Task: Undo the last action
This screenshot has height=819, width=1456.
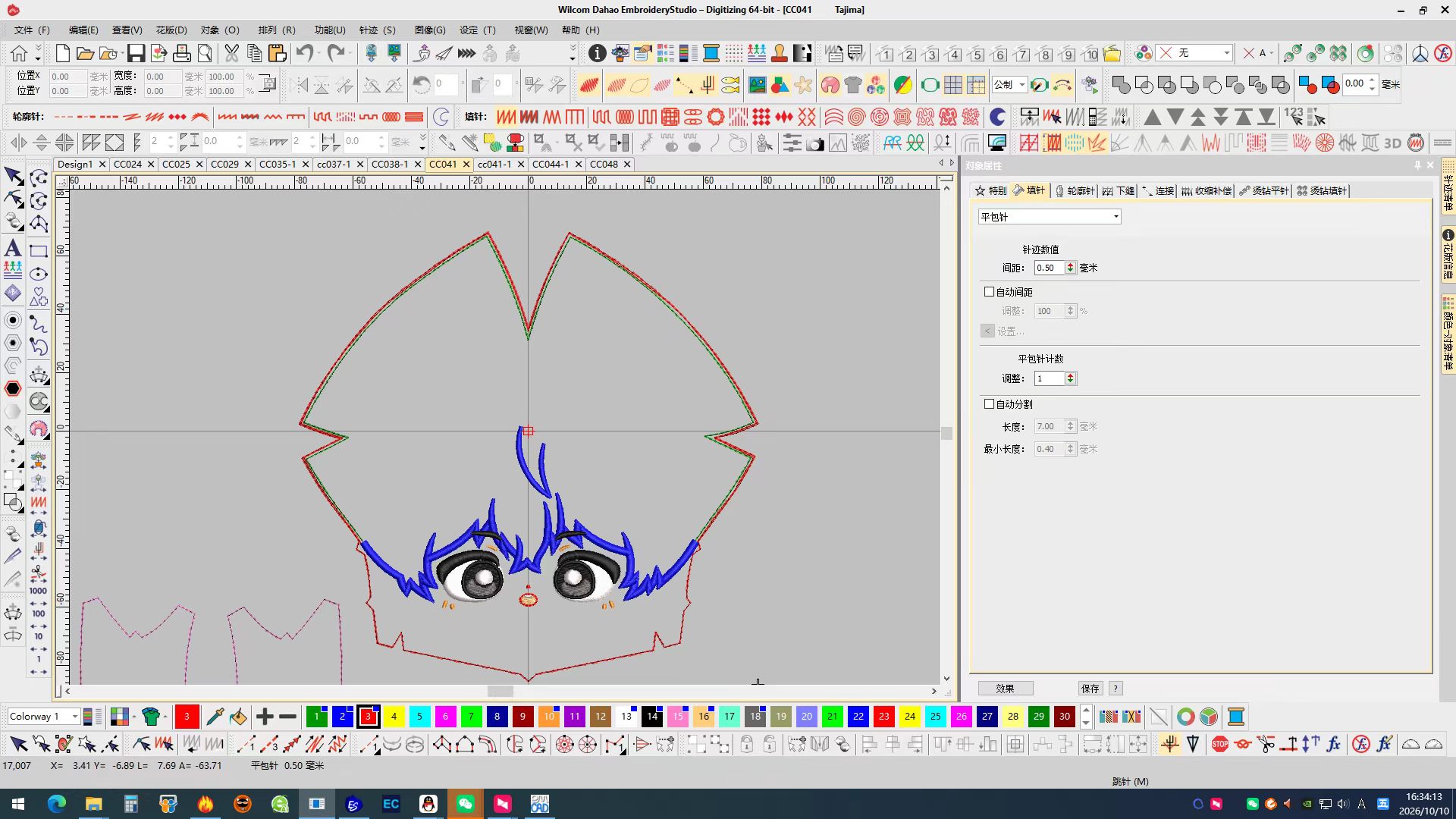Action: (305, 53)
